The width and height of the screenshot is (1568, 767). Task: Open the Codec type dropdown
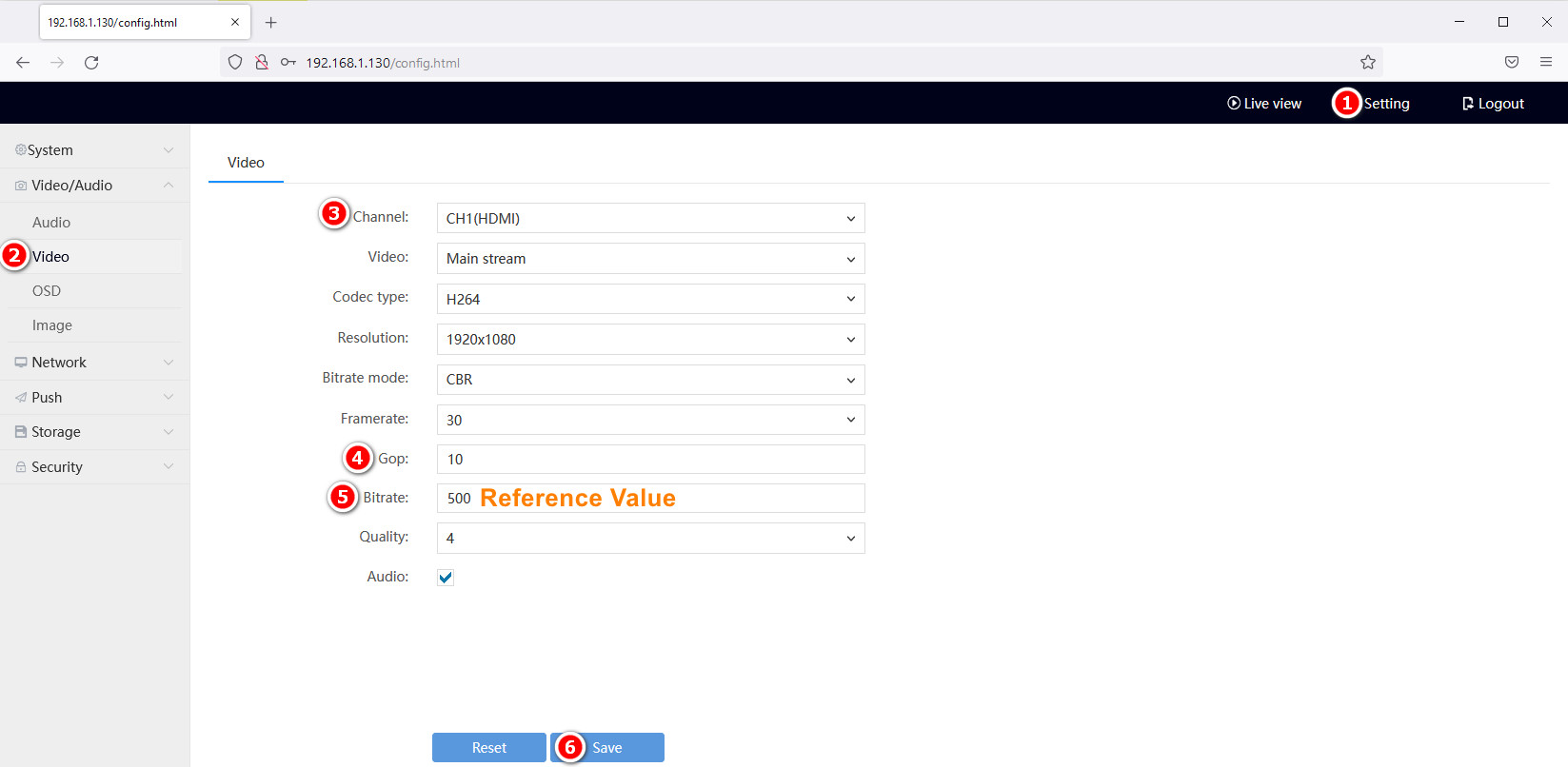(650, 299)
